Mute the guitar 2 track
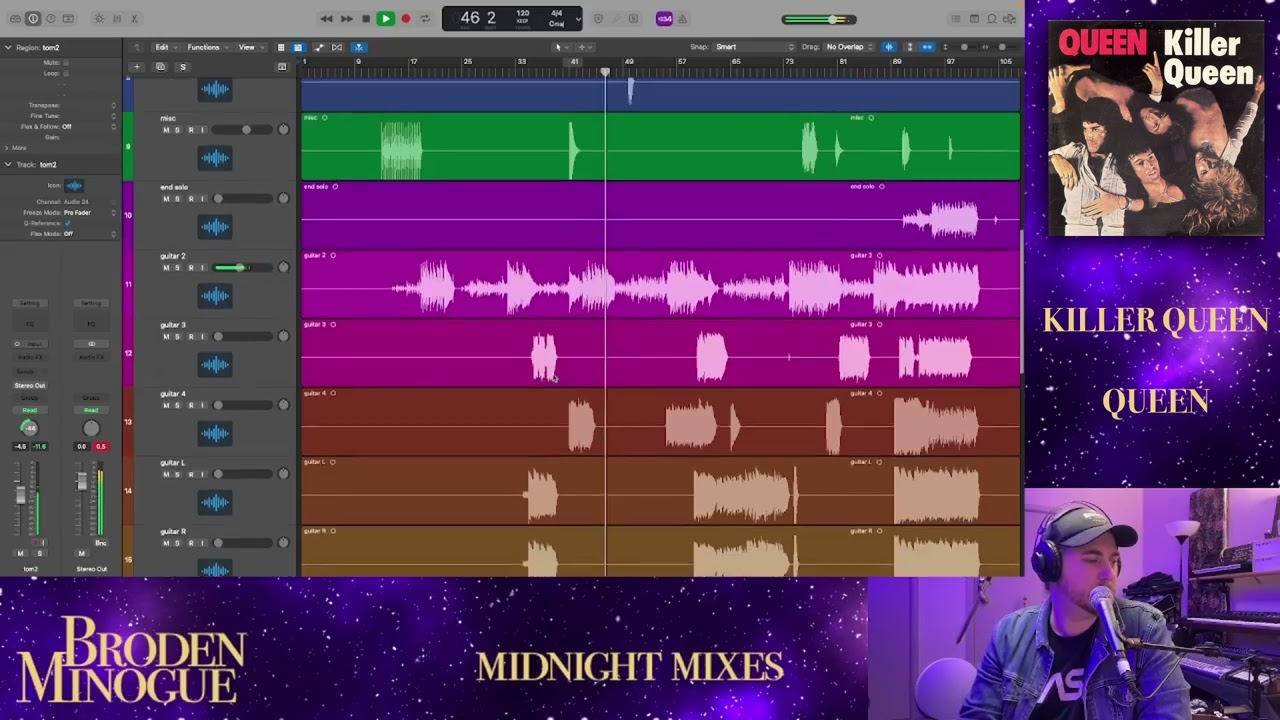The image size is (1280, 720). tap(166, 267)
